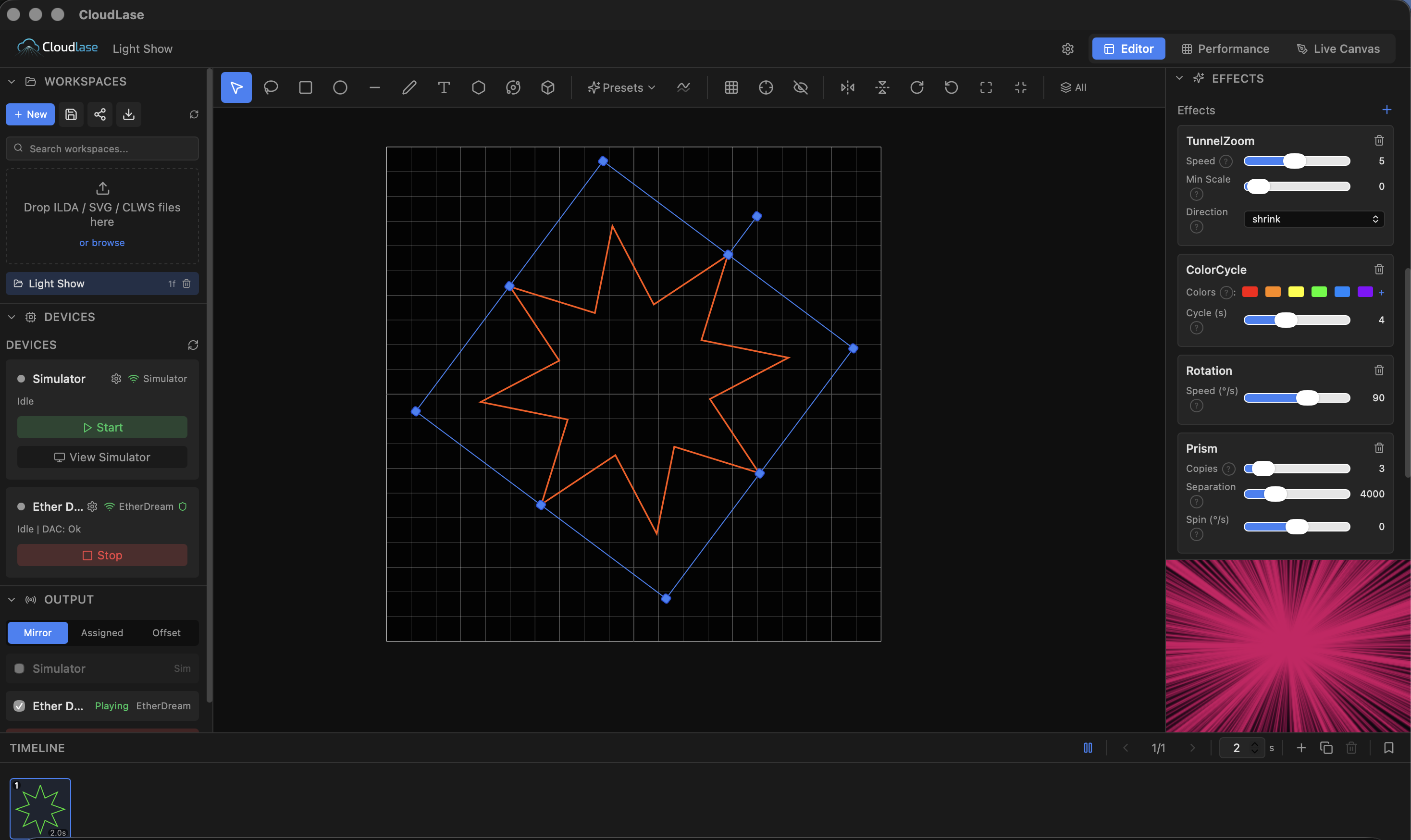
Task: Start the Simulator device
Action: point(102,427)
